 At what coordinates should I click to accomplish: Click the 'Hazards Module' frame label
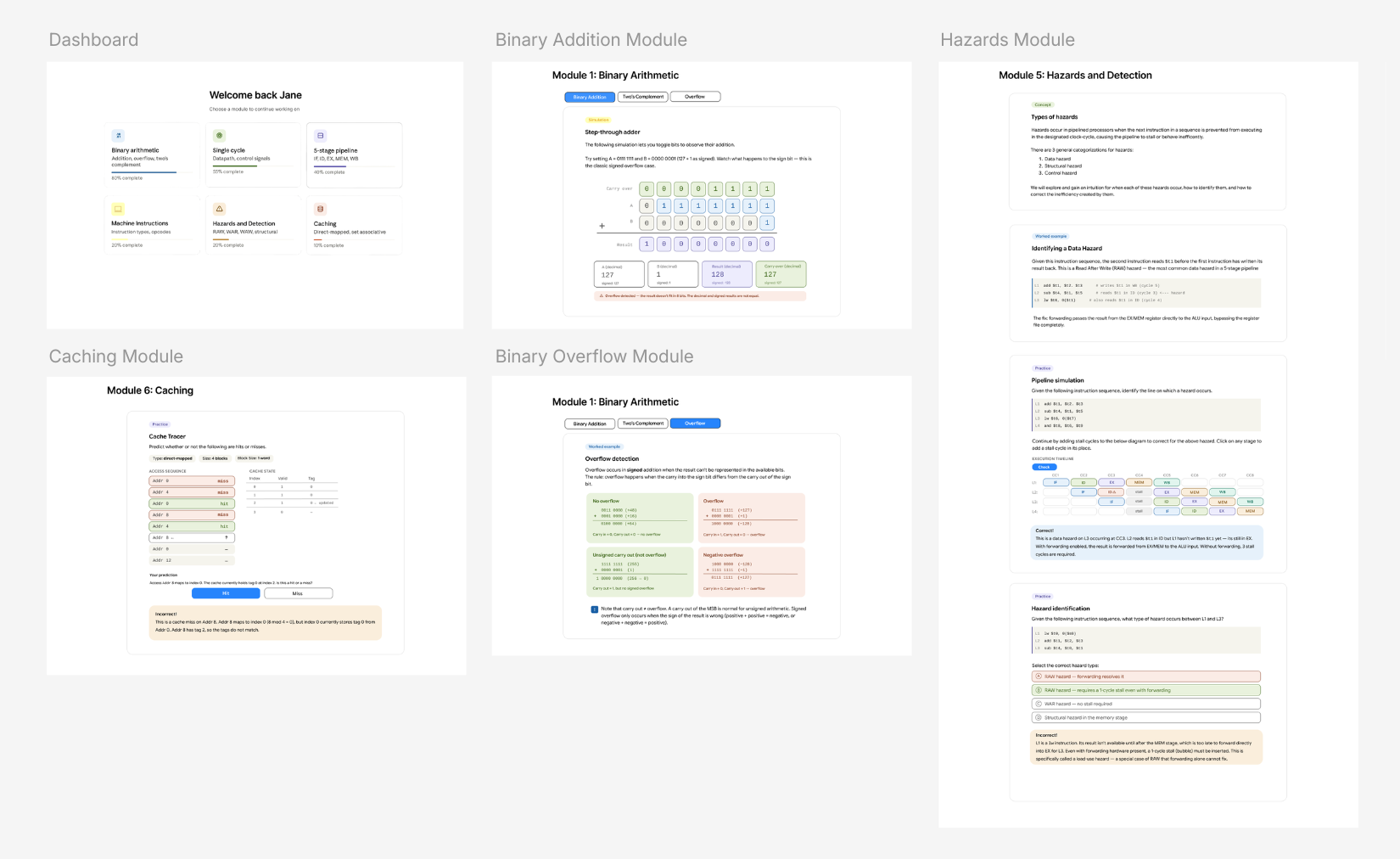(1007, 40)
